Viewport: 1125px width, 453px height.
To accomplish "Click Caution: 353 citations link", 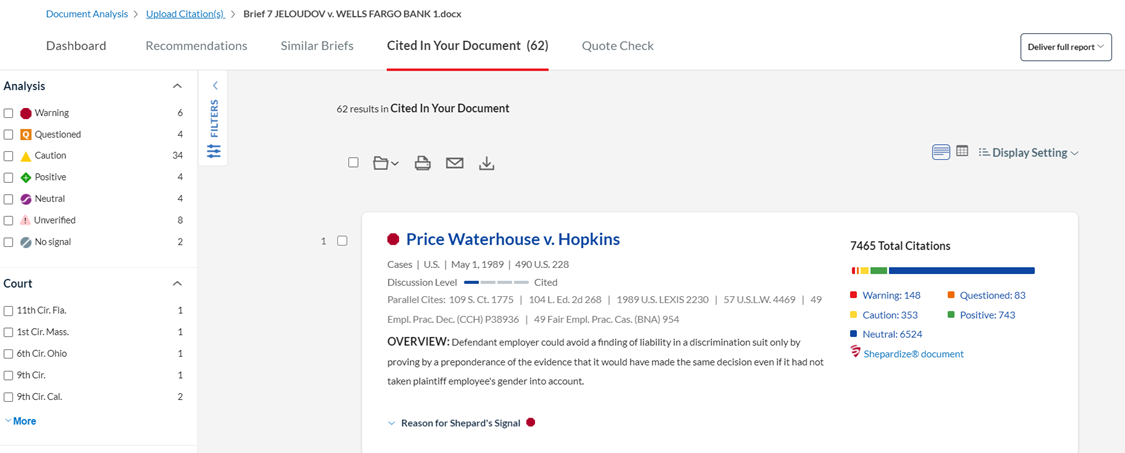I will coord(890,315).
